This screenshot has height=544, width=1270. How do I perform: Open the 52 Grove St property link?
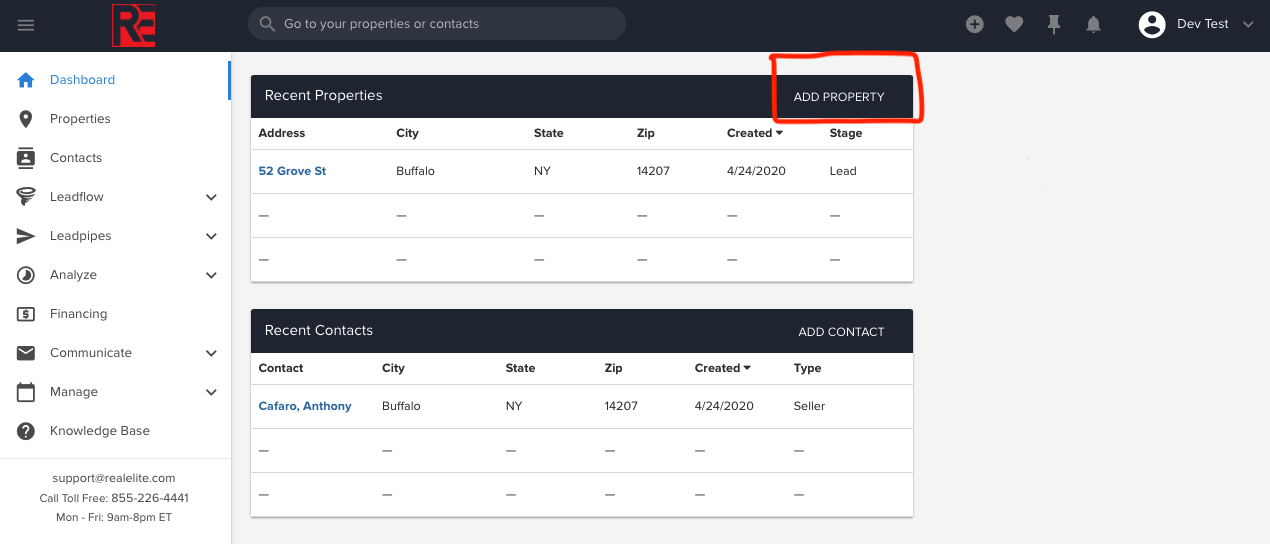(292, 171)
